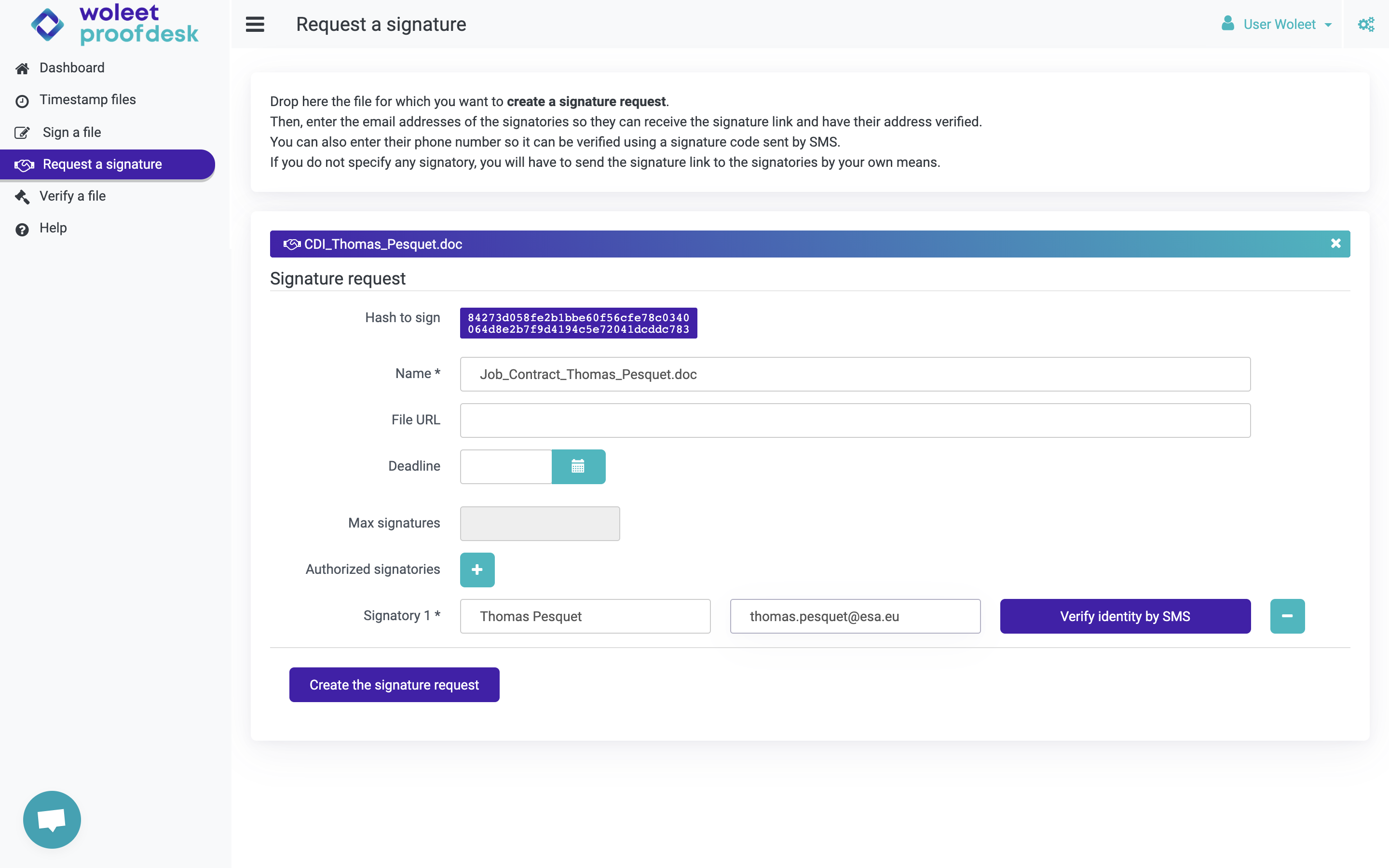
Task: Open the Help section
Action: [53, 229]
